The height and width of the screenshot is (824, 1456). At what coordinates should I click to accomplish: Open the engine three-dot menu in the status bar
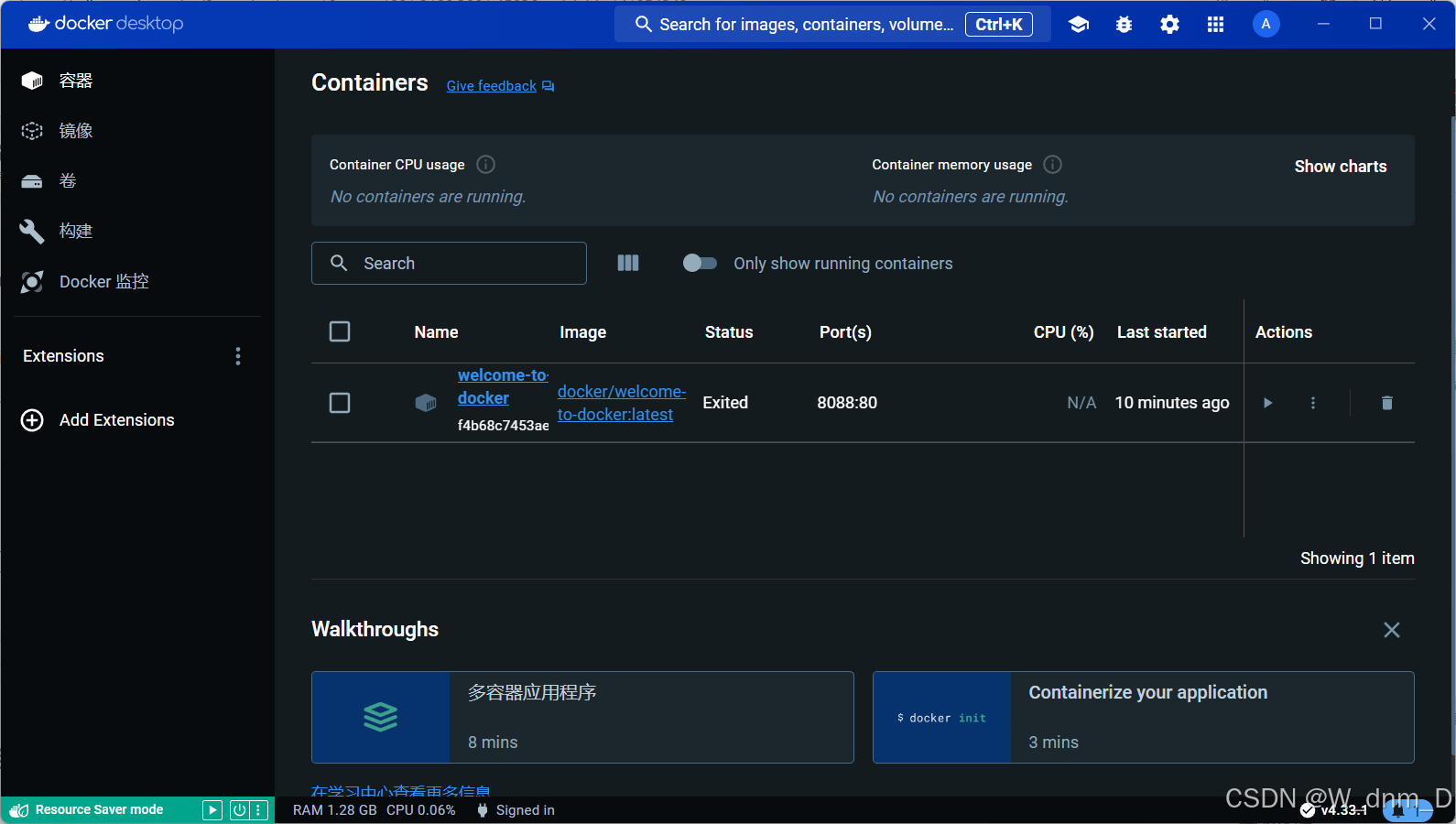pos(259,810)
